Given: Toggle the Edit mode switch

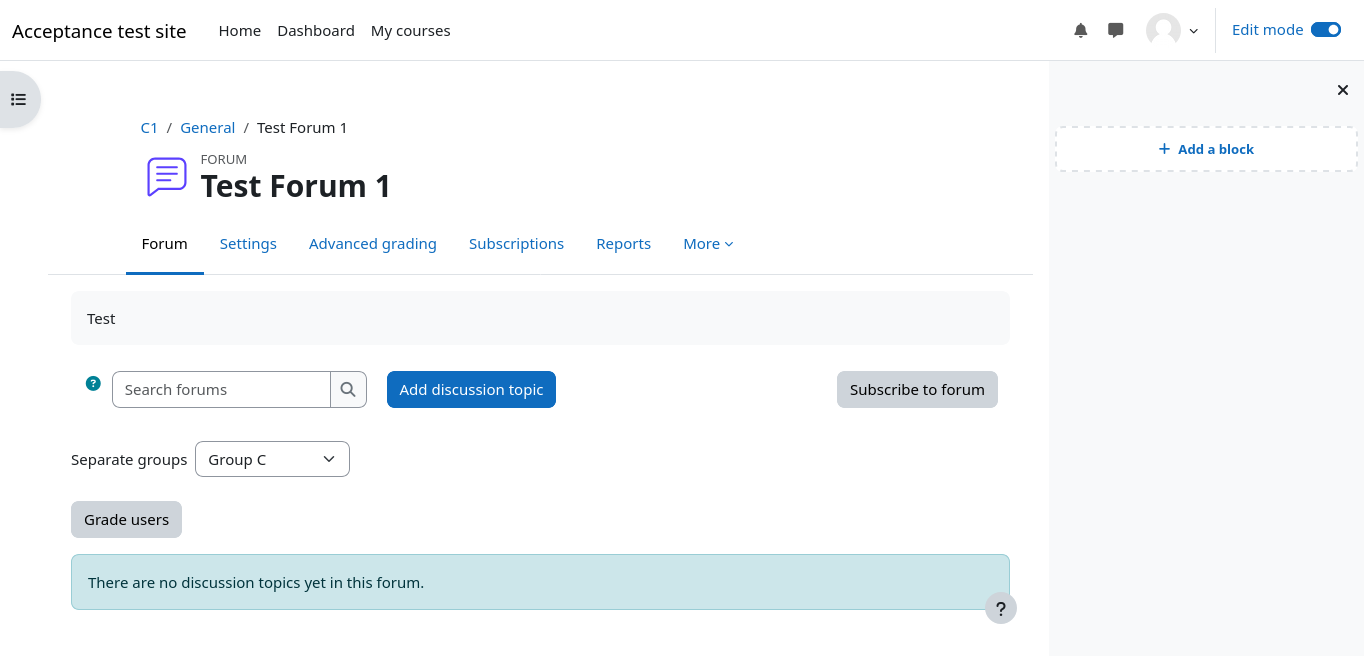Looking at the screenshot, I should coord(1325,30).
